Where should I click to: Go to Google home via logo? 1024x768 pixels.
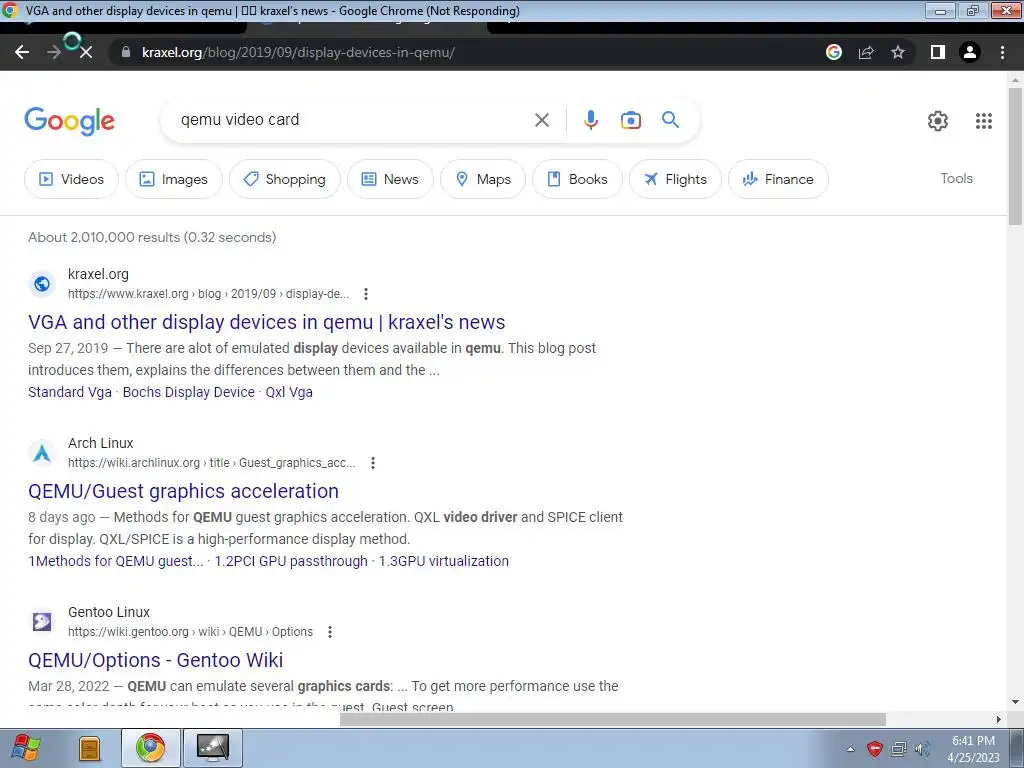coord(70,121)
